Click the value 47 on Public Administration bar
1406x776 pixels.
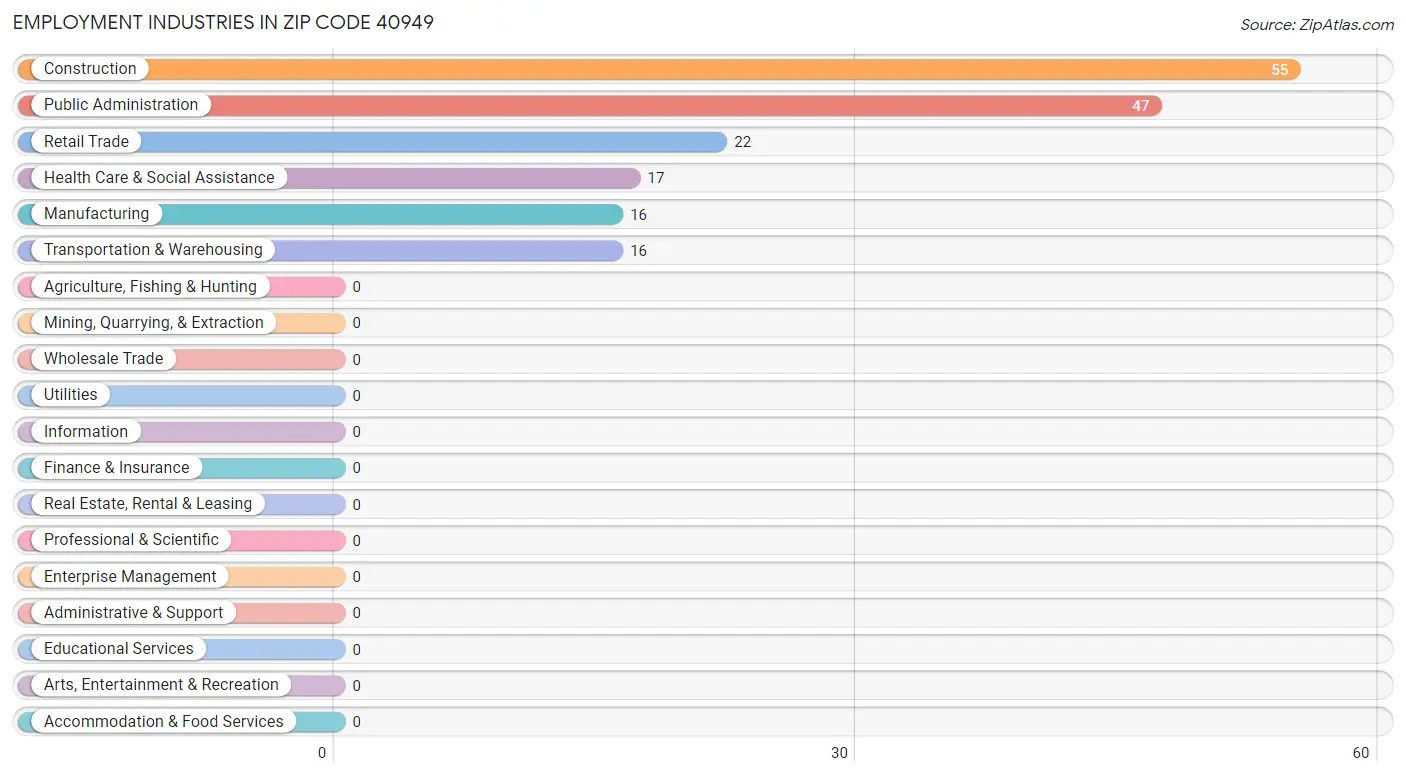tap(1141, 106)
